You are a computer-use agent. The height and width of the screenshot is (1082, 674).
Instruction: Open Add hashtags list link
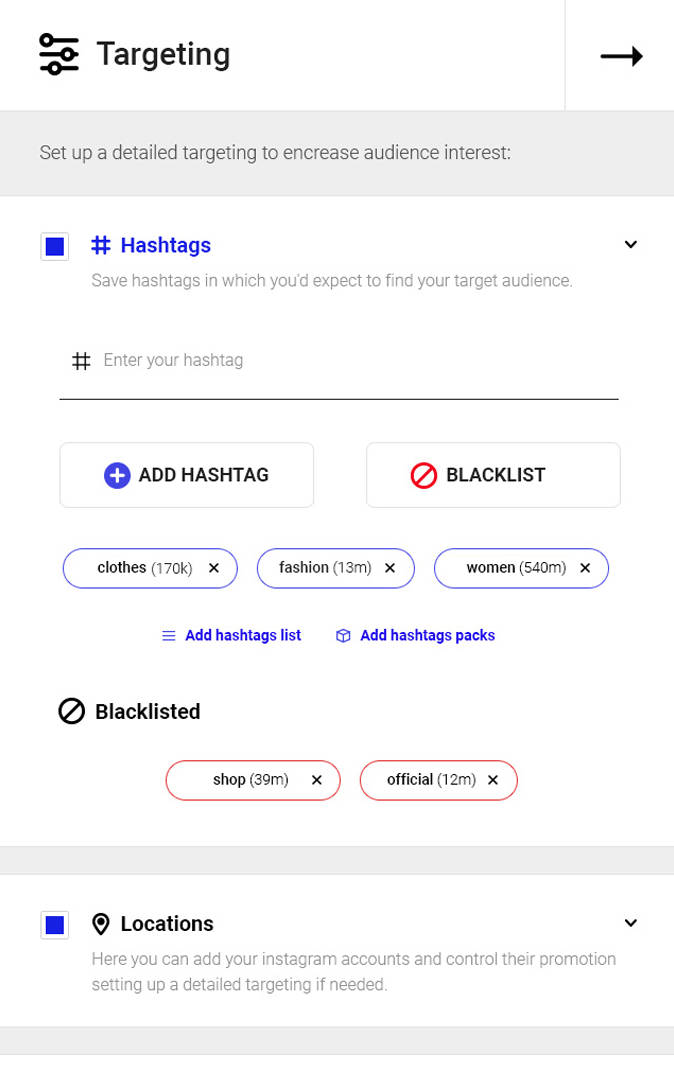[x=242, y=635]
